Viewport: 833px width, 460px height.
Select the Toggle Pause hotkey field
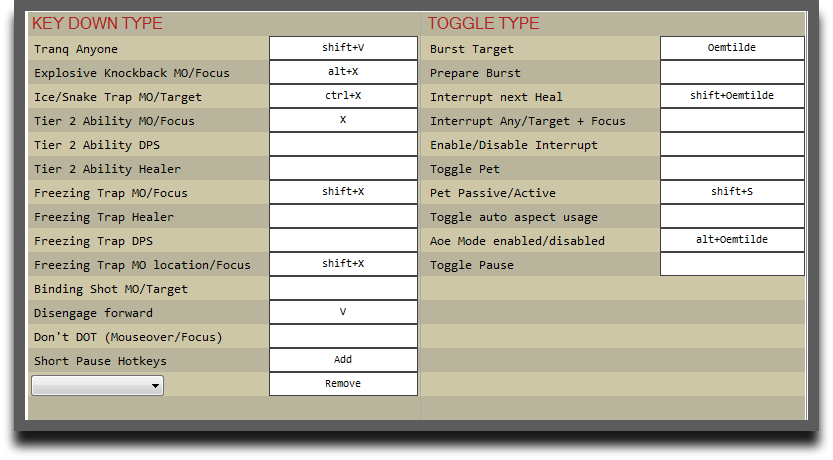pyautogui.click(x=732, y=264)
